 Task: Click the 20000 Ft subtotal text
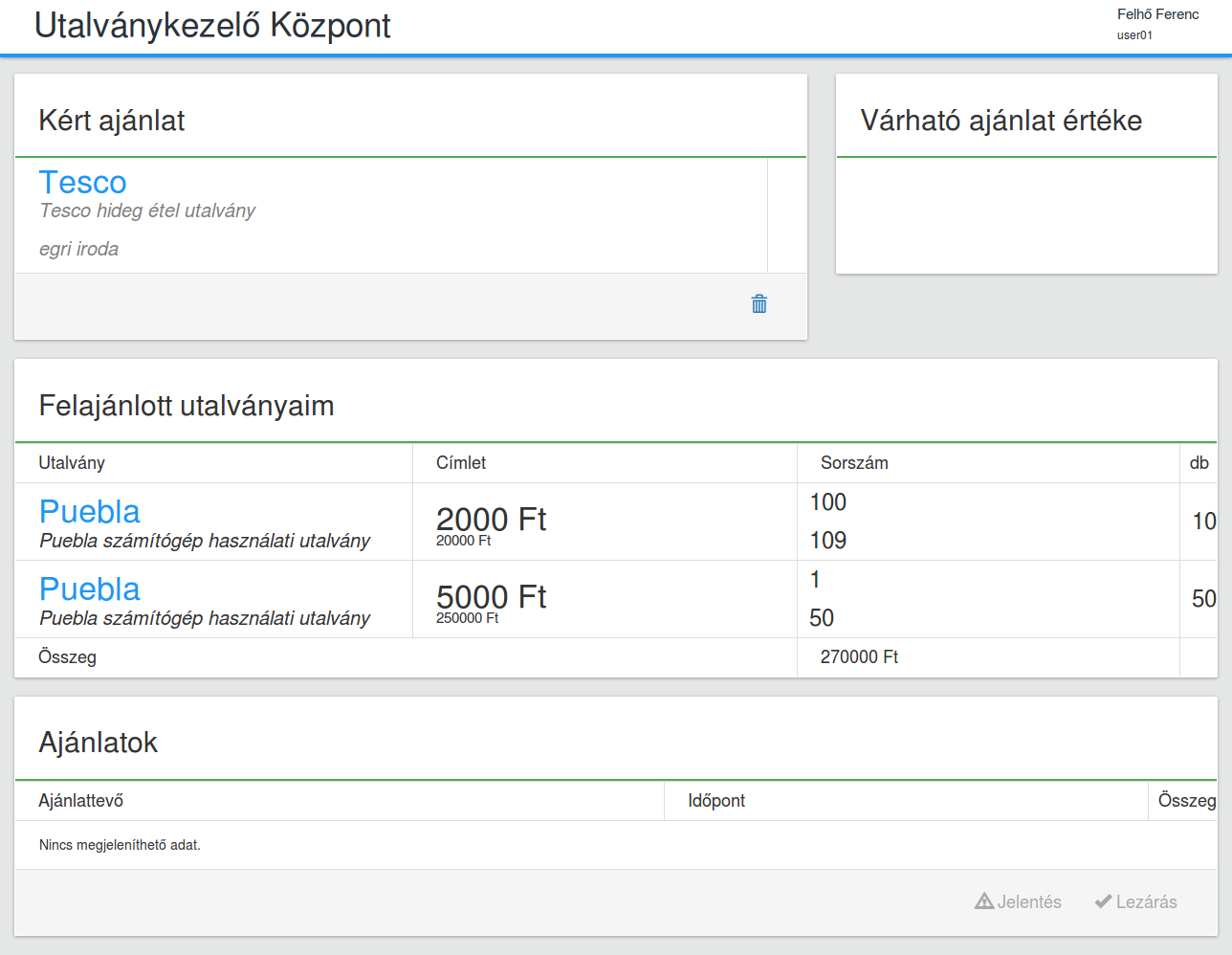[x=463, y=541]
